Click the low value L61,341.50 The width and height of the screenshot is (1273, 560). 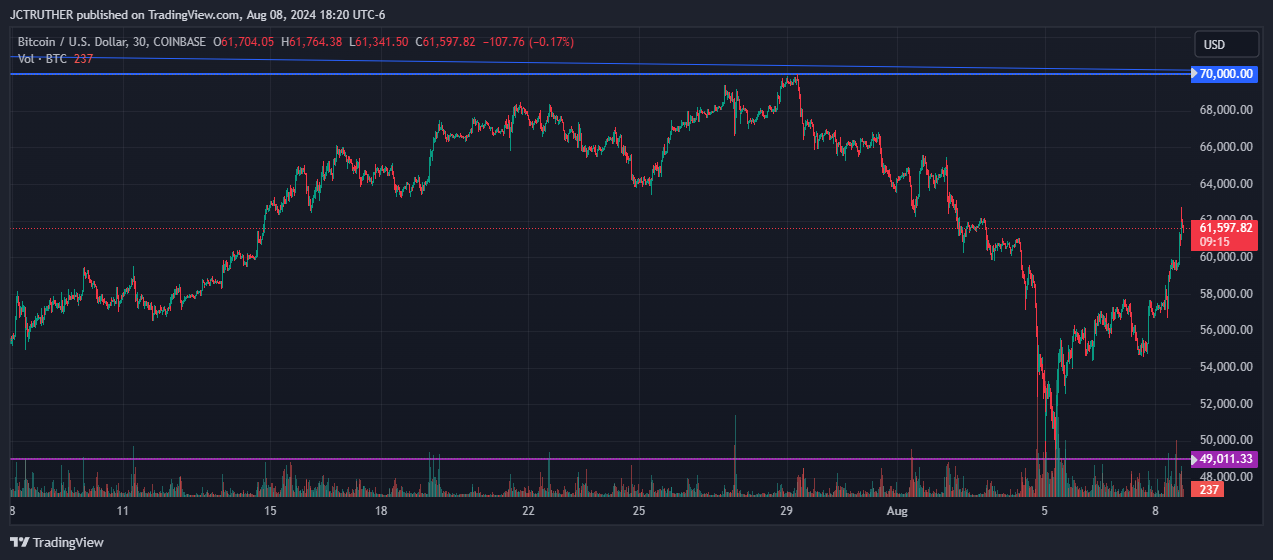[378, 42]
